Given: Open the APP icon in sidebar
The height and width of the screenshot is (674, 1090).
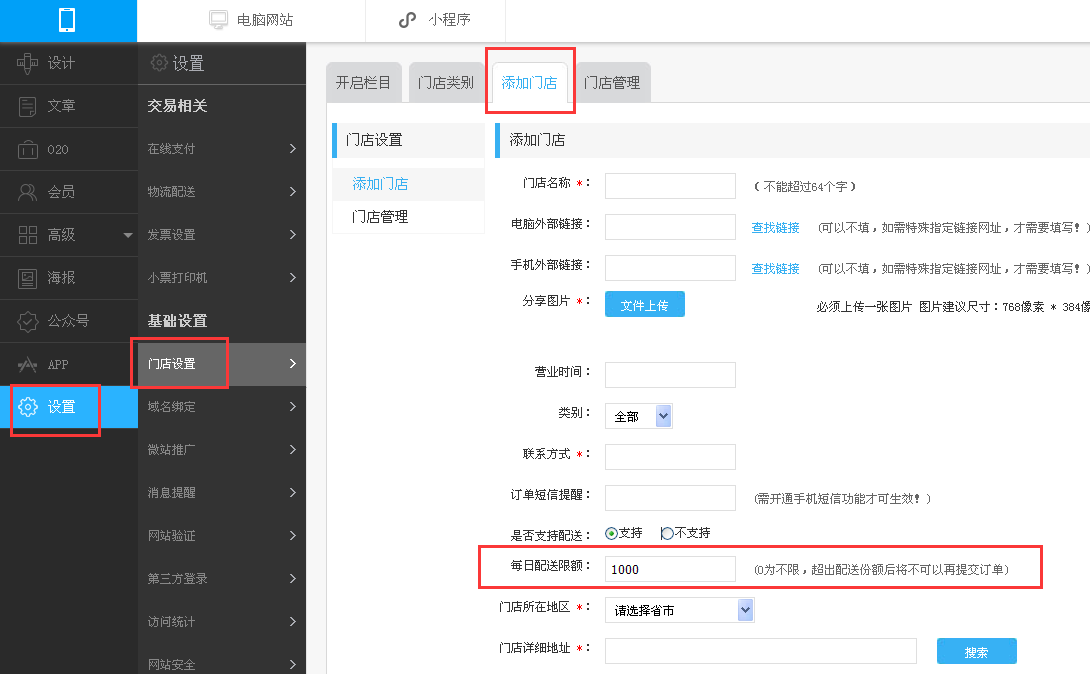Looking at the screenshot, I should tap(27, 364).
